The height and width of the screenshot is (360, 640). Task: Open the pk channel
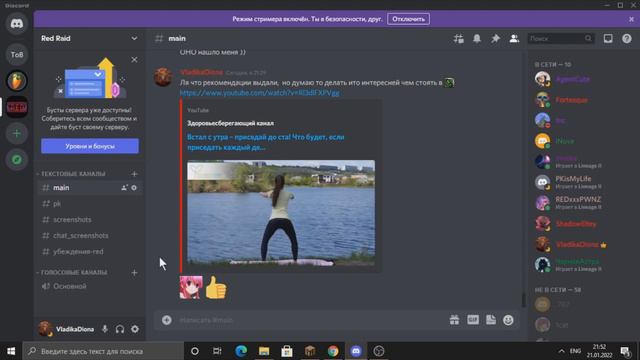90,204
